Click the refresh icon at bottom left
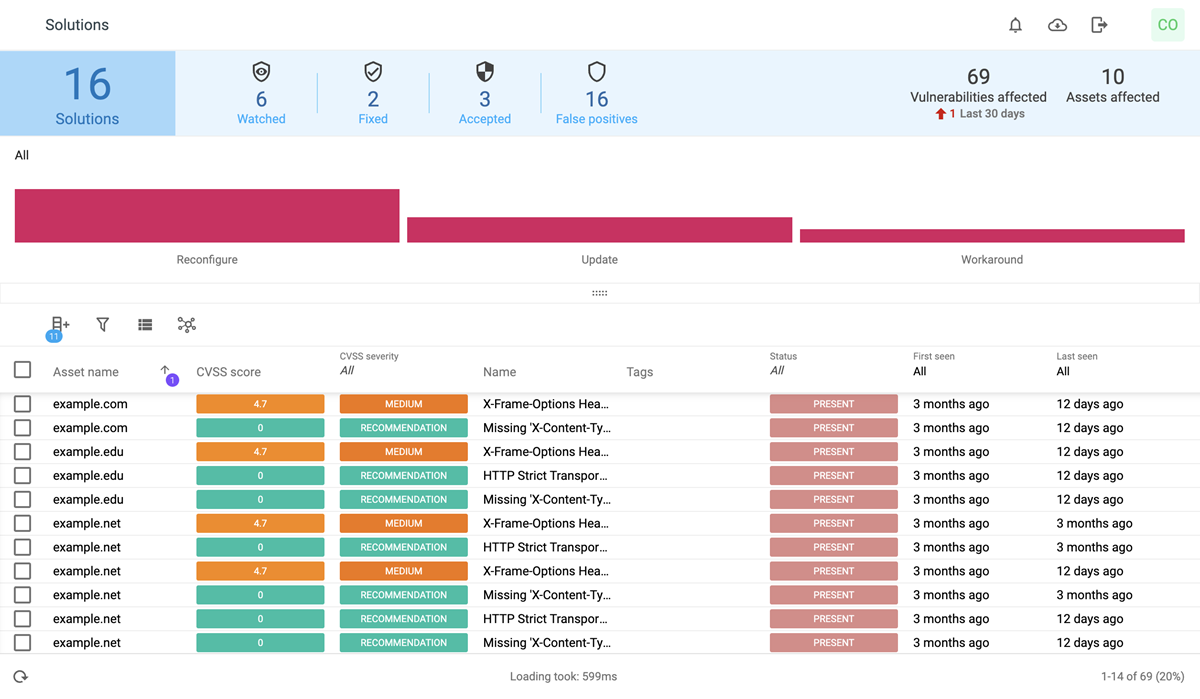 pos(20,677)
